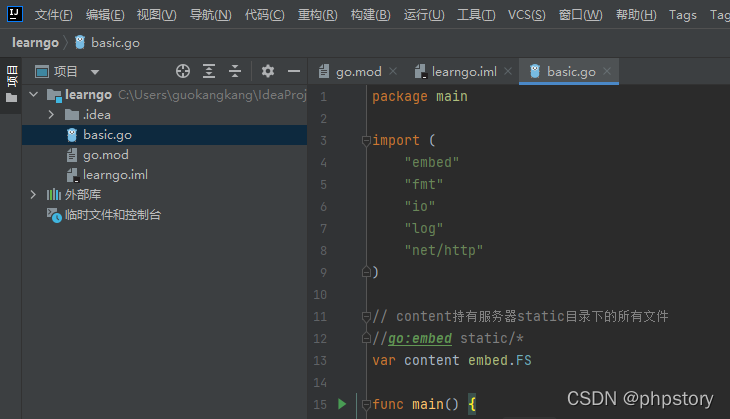Click line number 14 in gutter
The image size is (730, 419).
[320, 383]
